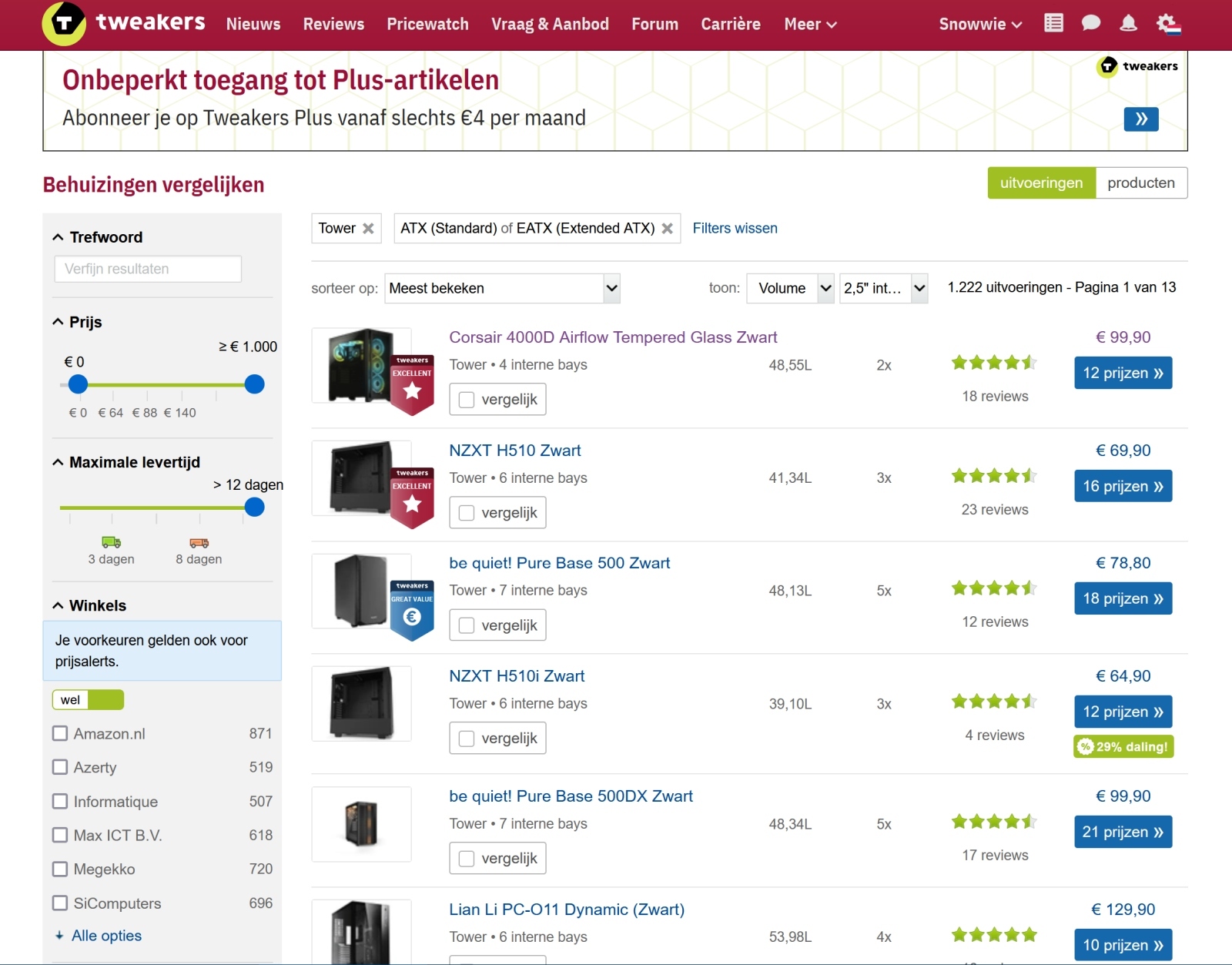Collapse the Prijs filter section
The image size is (1232, 965).
pyautogui.click(x=78, y=322)
